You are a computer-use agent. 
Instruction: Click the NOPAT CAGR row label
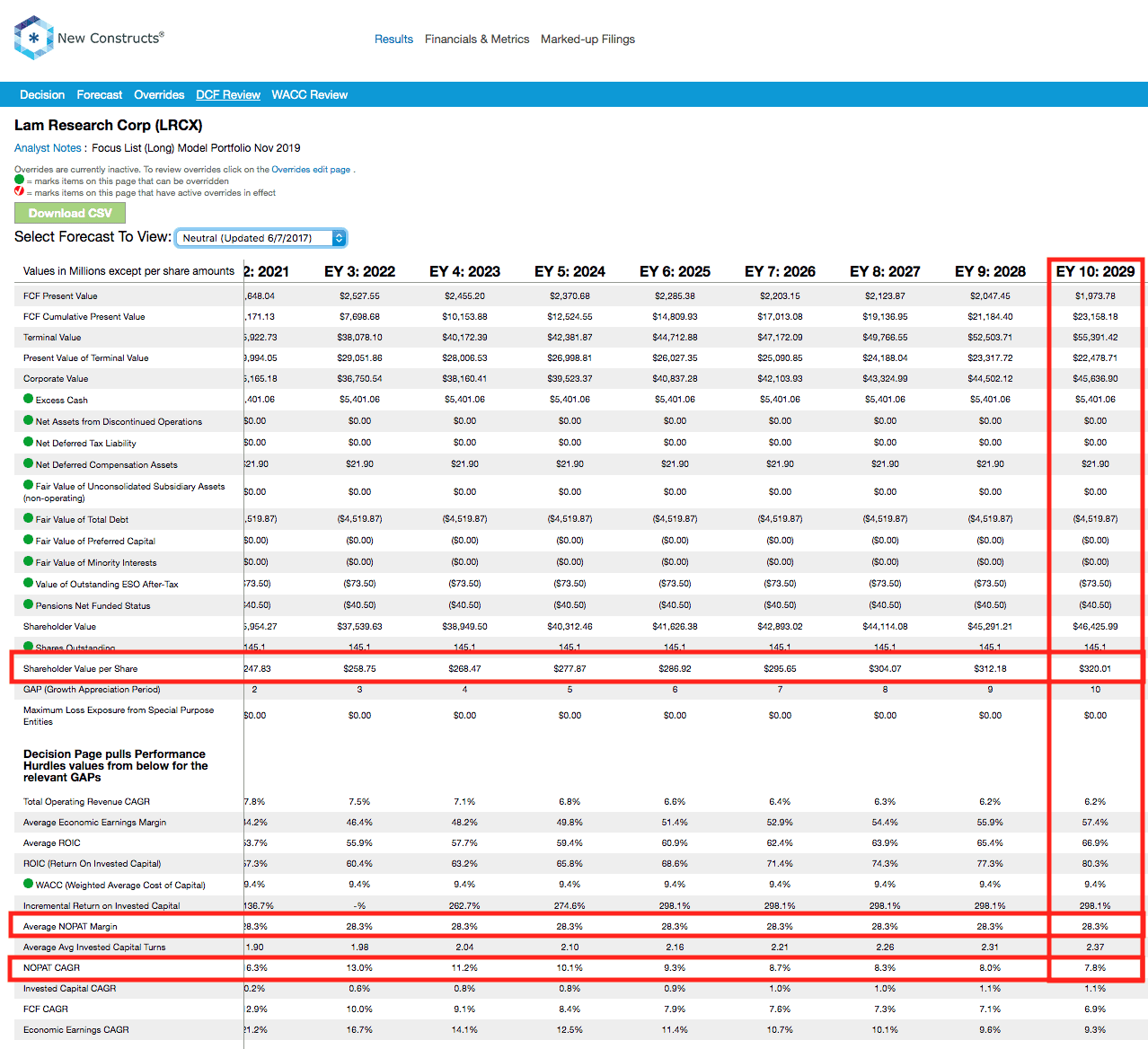[51, 967]
